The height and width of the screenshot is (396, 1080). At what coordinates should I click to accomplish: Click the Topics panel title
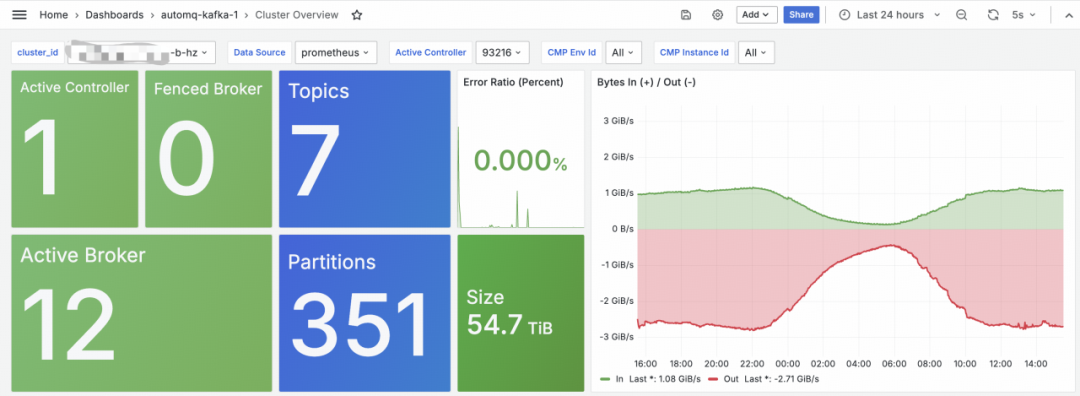pyautogui.click(x=318, y=91)
